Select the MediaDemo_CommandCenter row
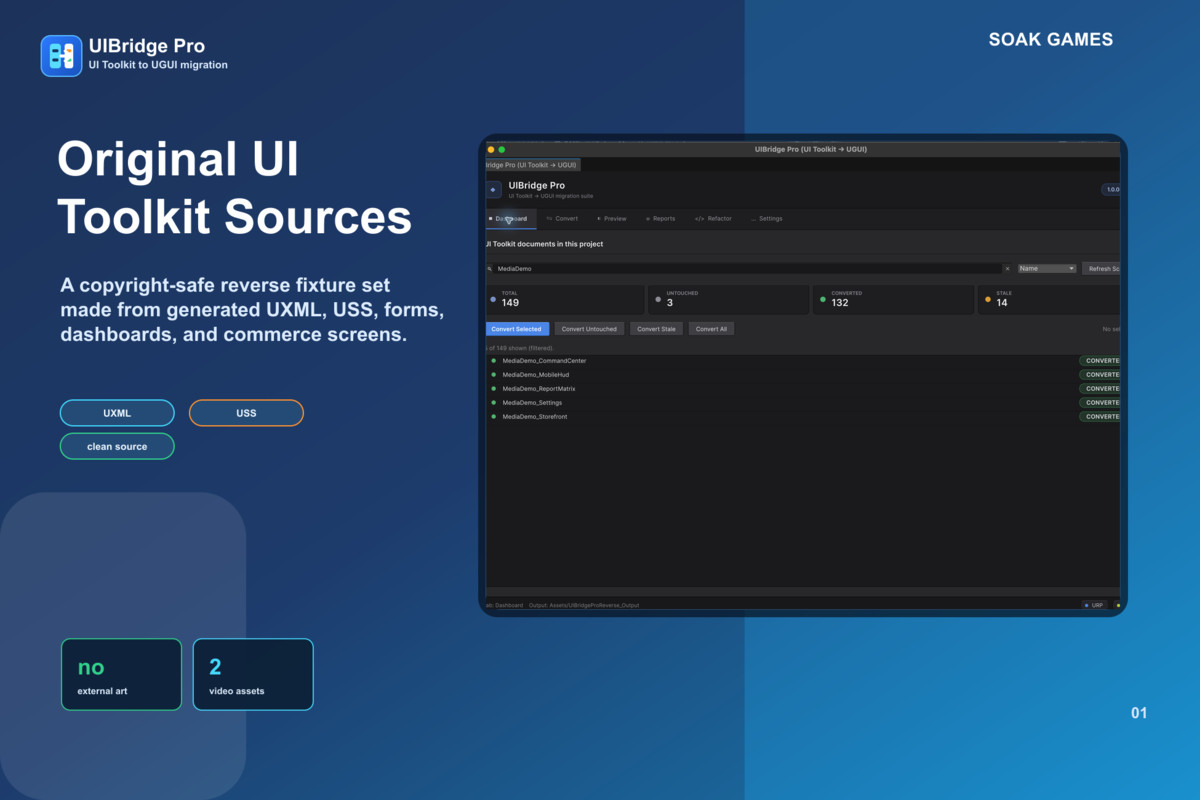The height and width of the screenshot is (800, 1200). 803,361
